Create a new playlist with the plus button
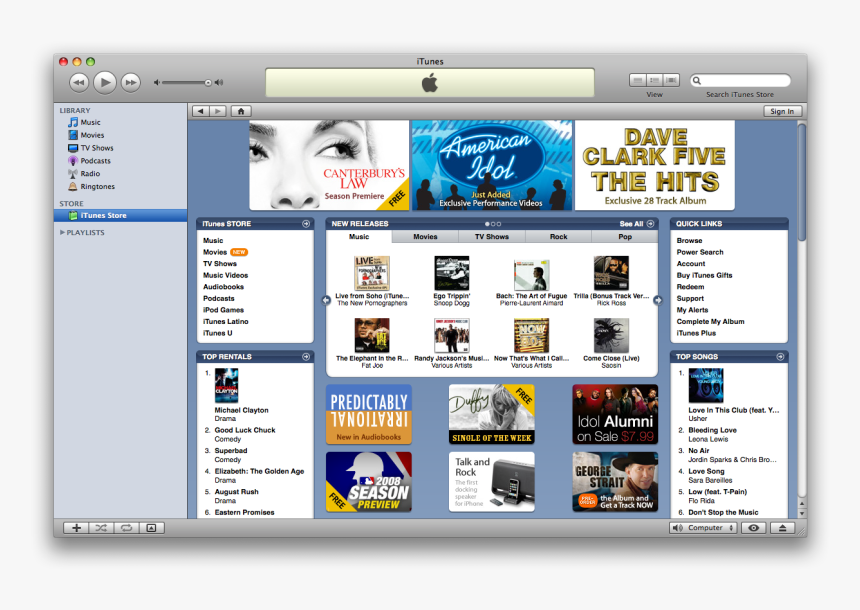The width and height of the screenshot is (860, 610). tap(77, 527)
